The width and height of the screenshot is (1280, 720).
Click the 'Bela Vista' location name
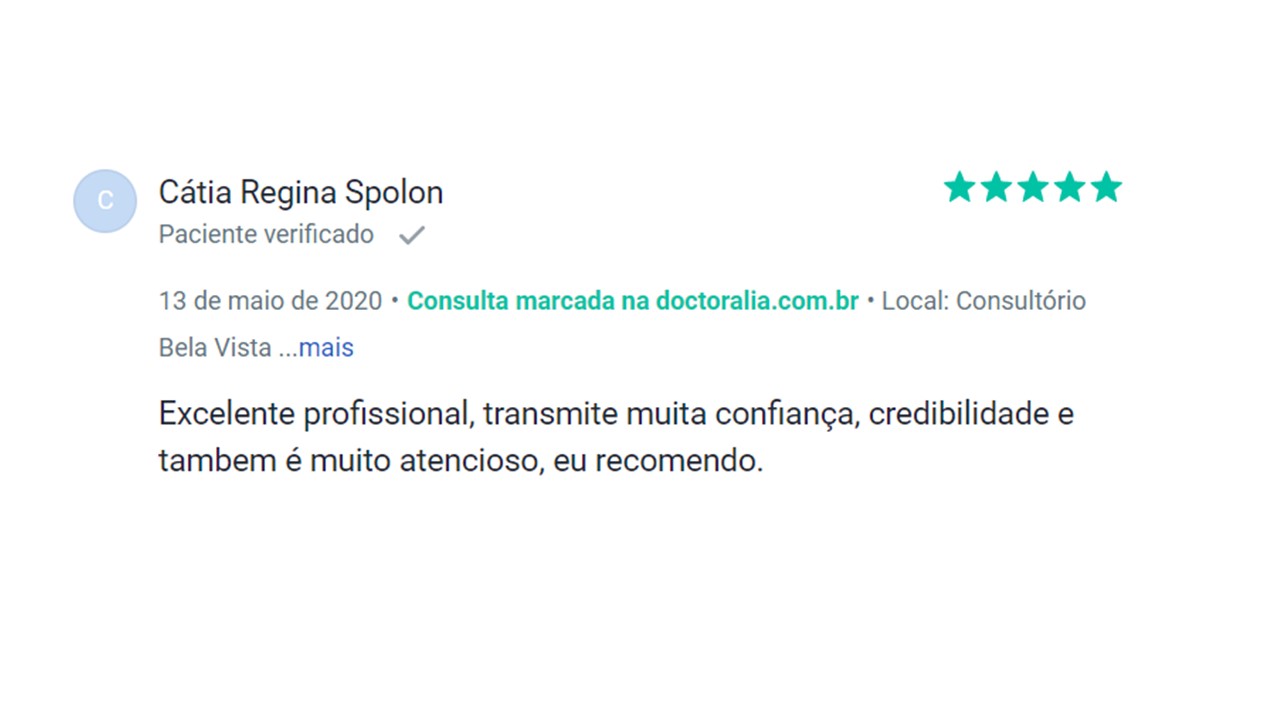[213, 347]
